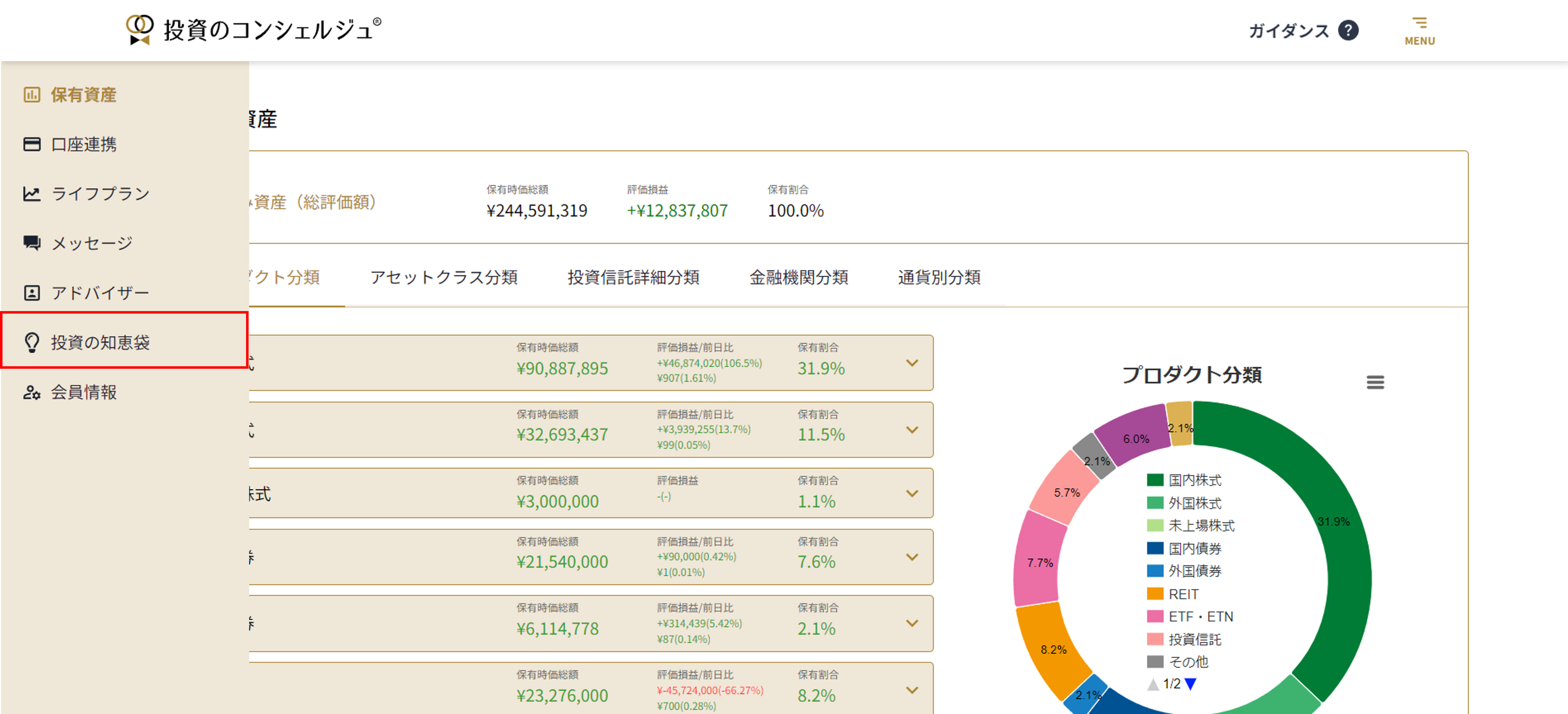Expand the ¥3,000,000 asset row chevron
Viewport: 1568px width, 714px height.
(x=912, y=493)
